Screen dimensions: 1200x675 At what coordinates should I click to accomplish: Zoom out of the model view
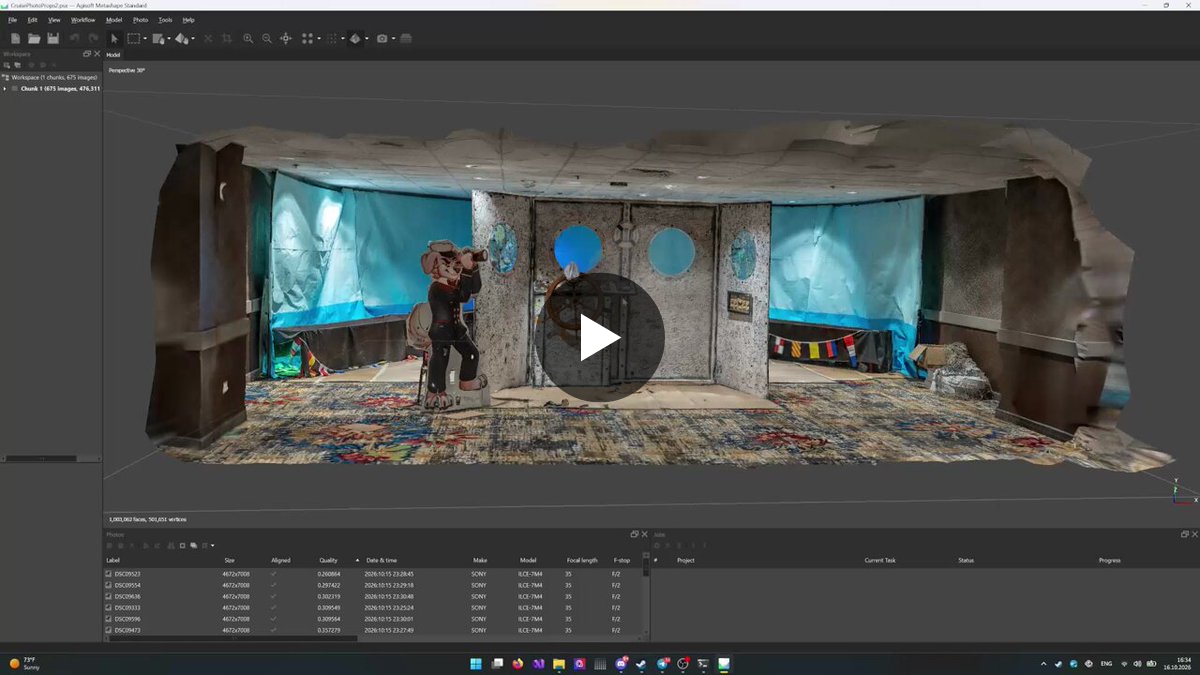(267, 38)
